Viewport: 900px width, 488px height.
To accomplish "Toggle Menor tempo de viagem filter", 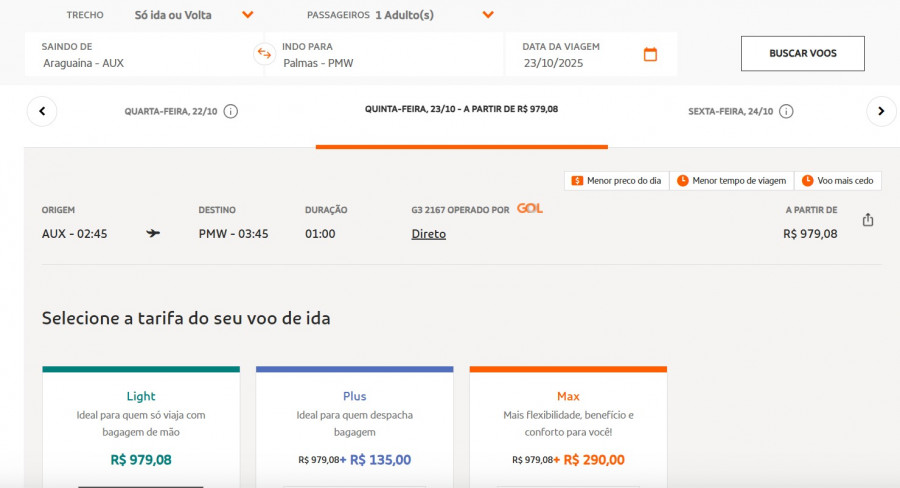I will point(732,181).
